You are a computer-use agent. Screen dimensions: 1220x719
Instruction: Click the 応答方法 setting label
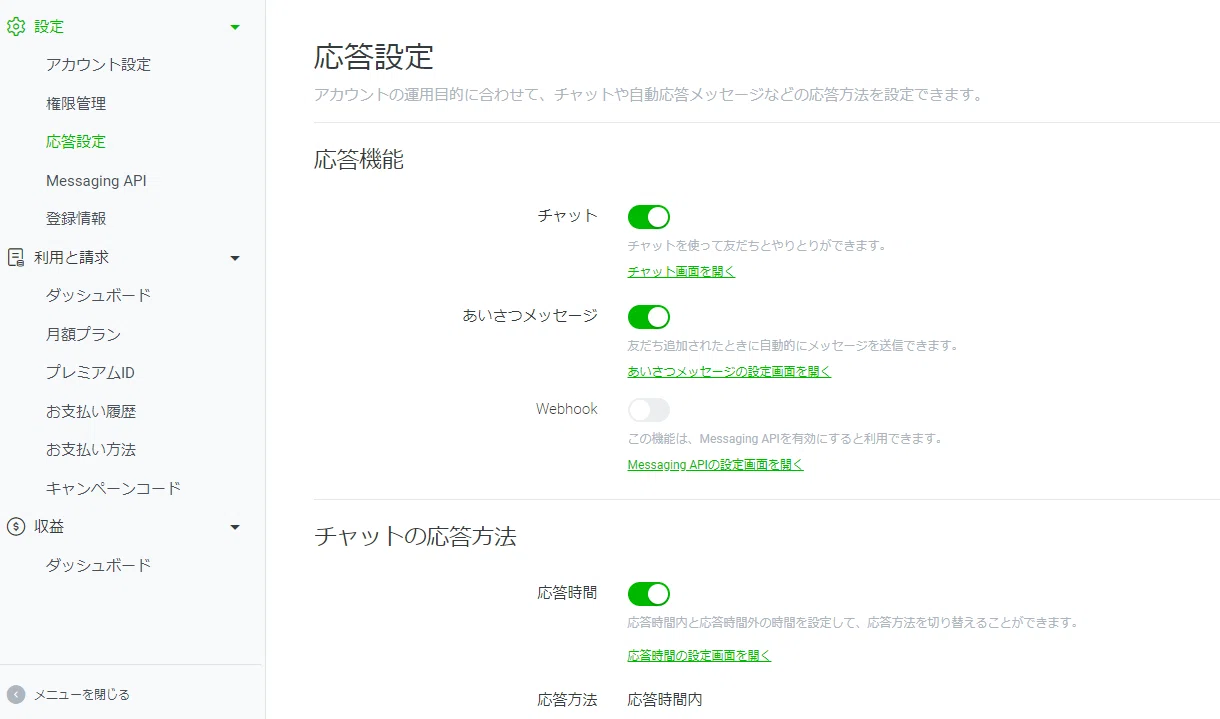(x=567, y=700)
